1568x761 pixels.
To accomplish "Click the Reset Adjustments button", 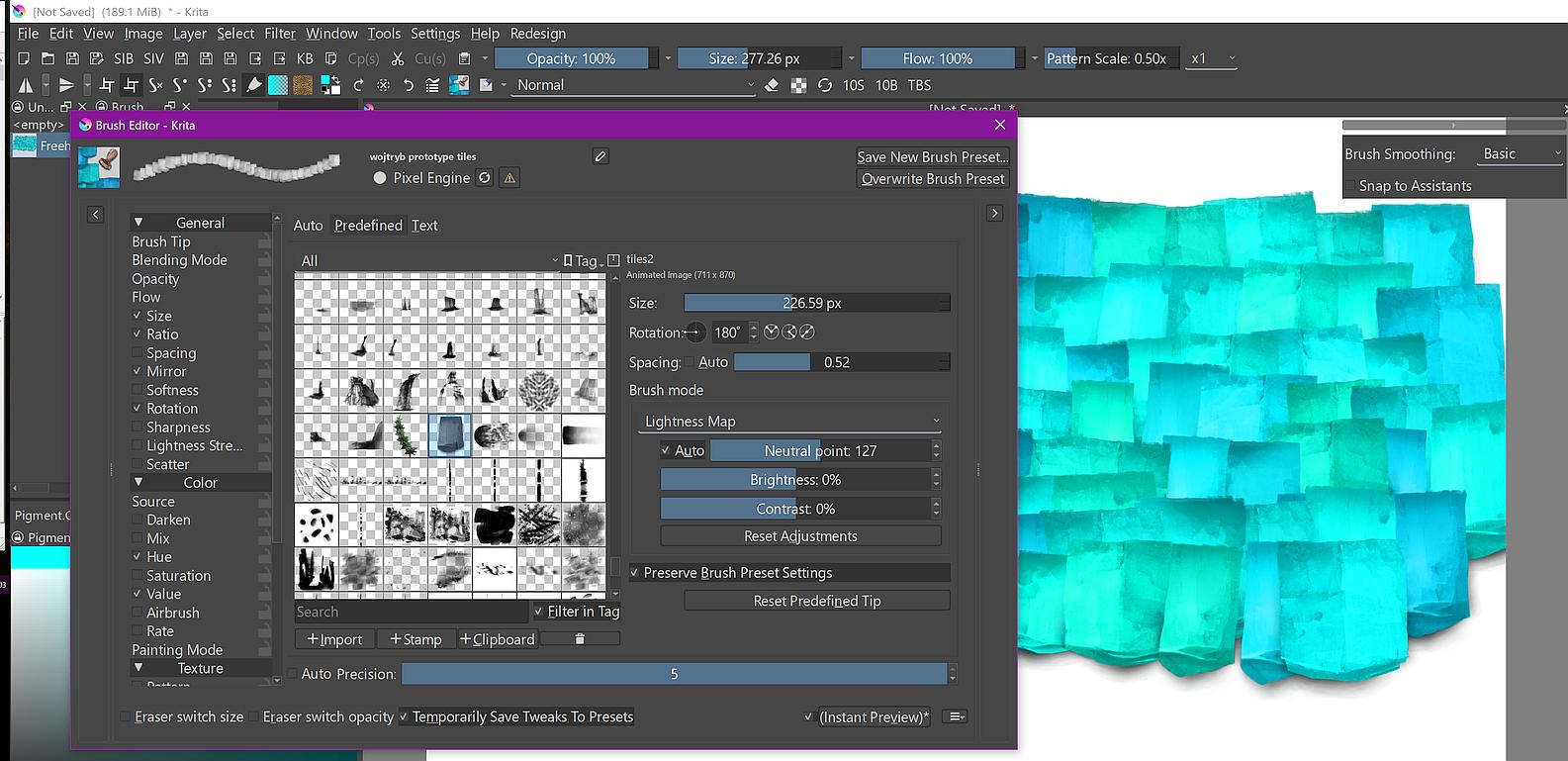I will [x=800, y=536].
